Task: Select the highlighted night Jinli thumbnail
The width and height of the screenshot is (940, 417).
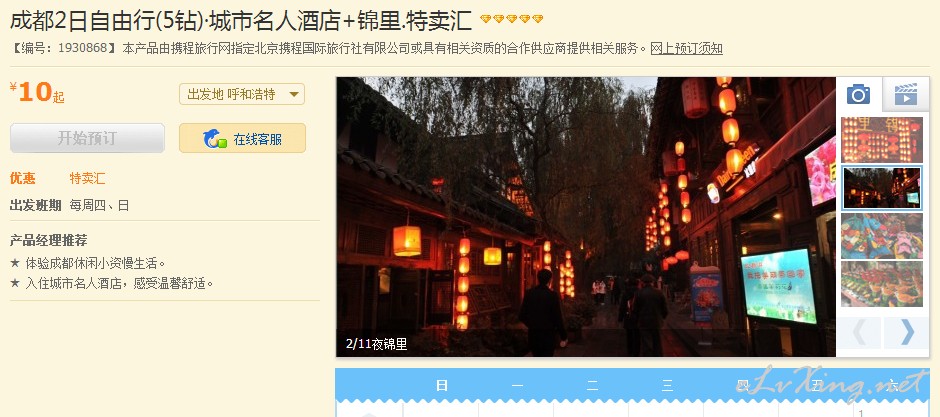Action: pyautogui.click(x=882, y=188)
